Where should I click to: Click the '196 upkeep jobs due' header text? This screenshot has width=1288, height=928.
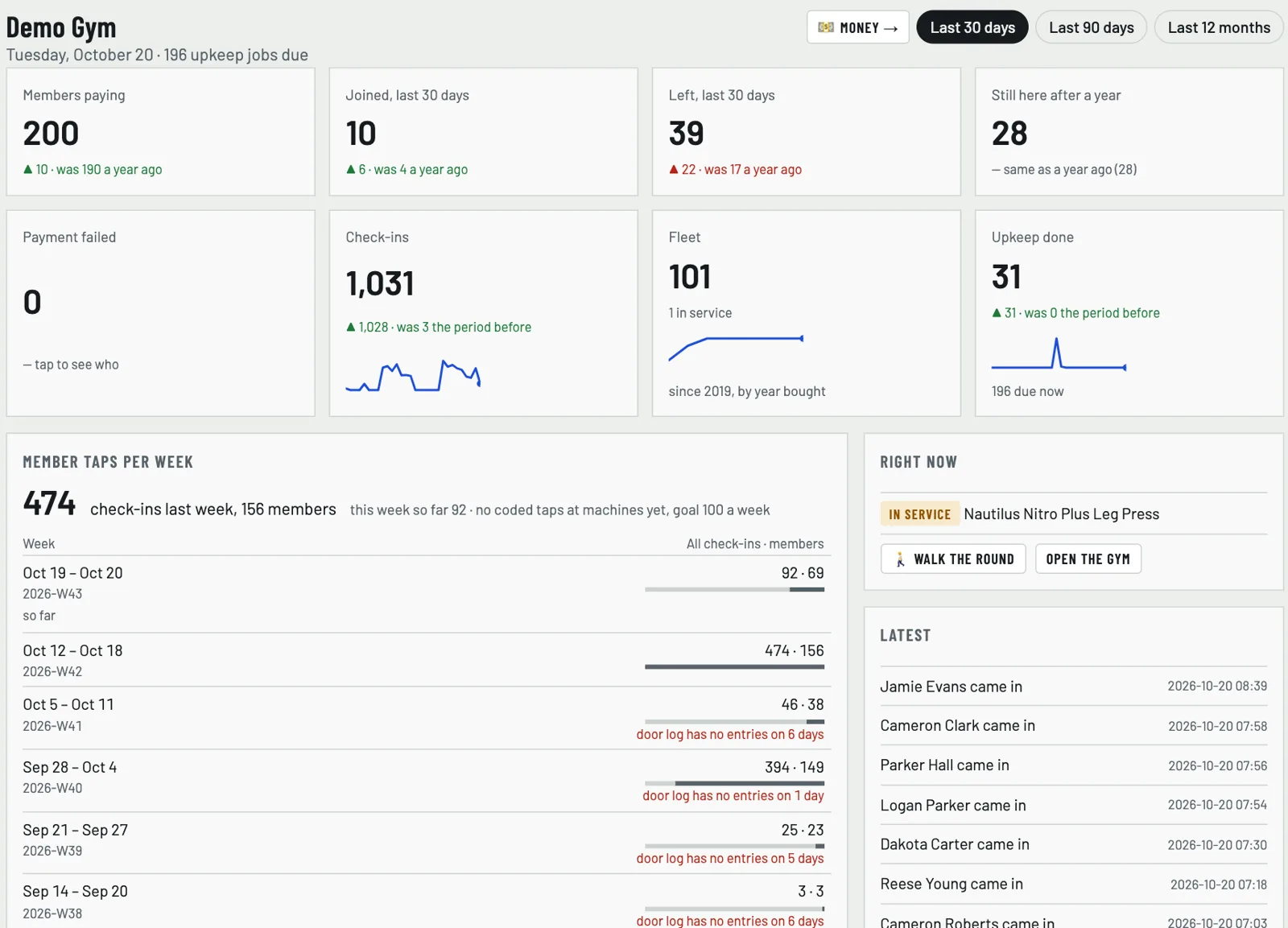point(236,55)
